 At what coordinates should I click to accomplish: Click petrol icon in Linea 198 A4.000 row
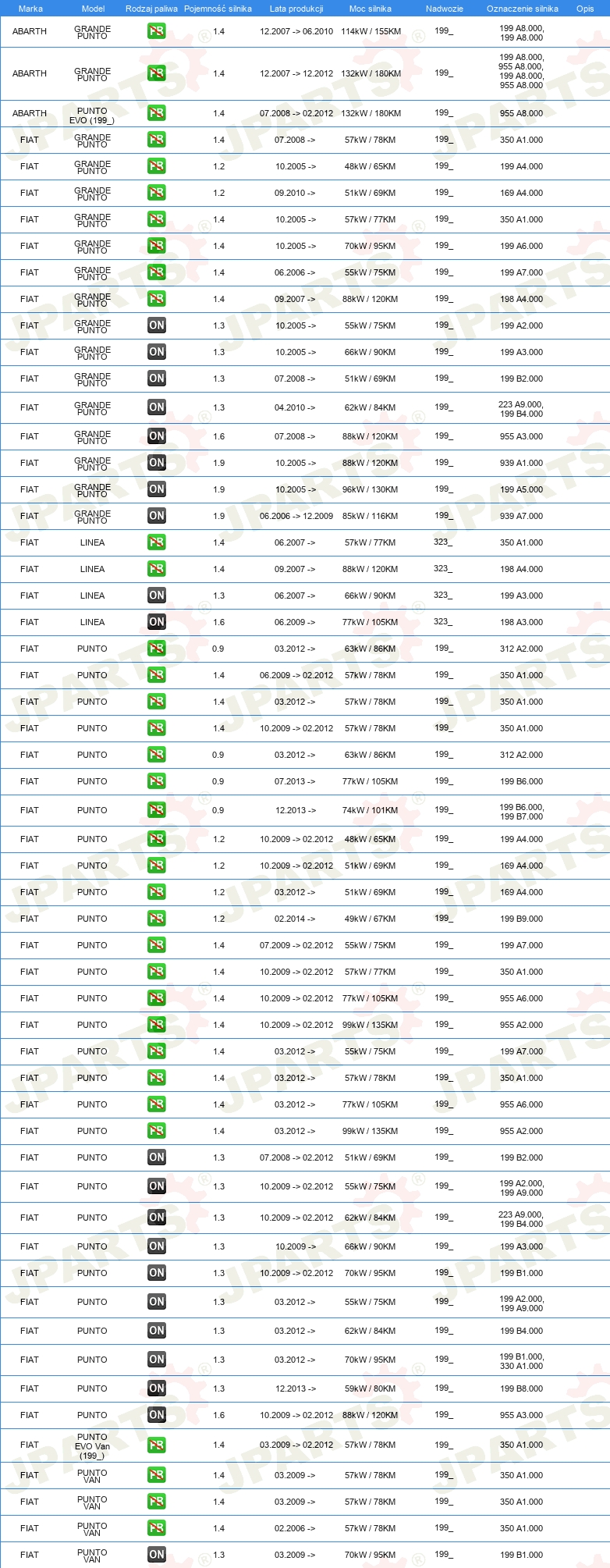[x=157, y=569]
